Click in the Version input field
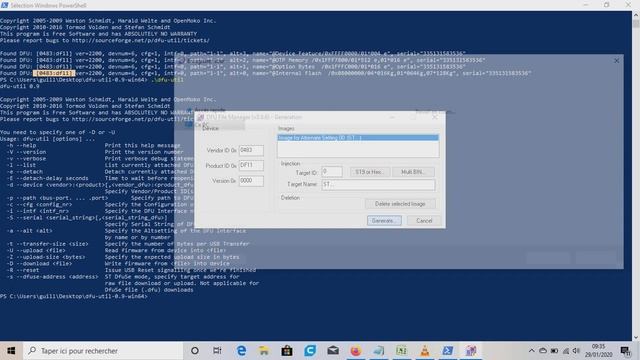Viewport: 640px width, 360px height. [251, 180]
